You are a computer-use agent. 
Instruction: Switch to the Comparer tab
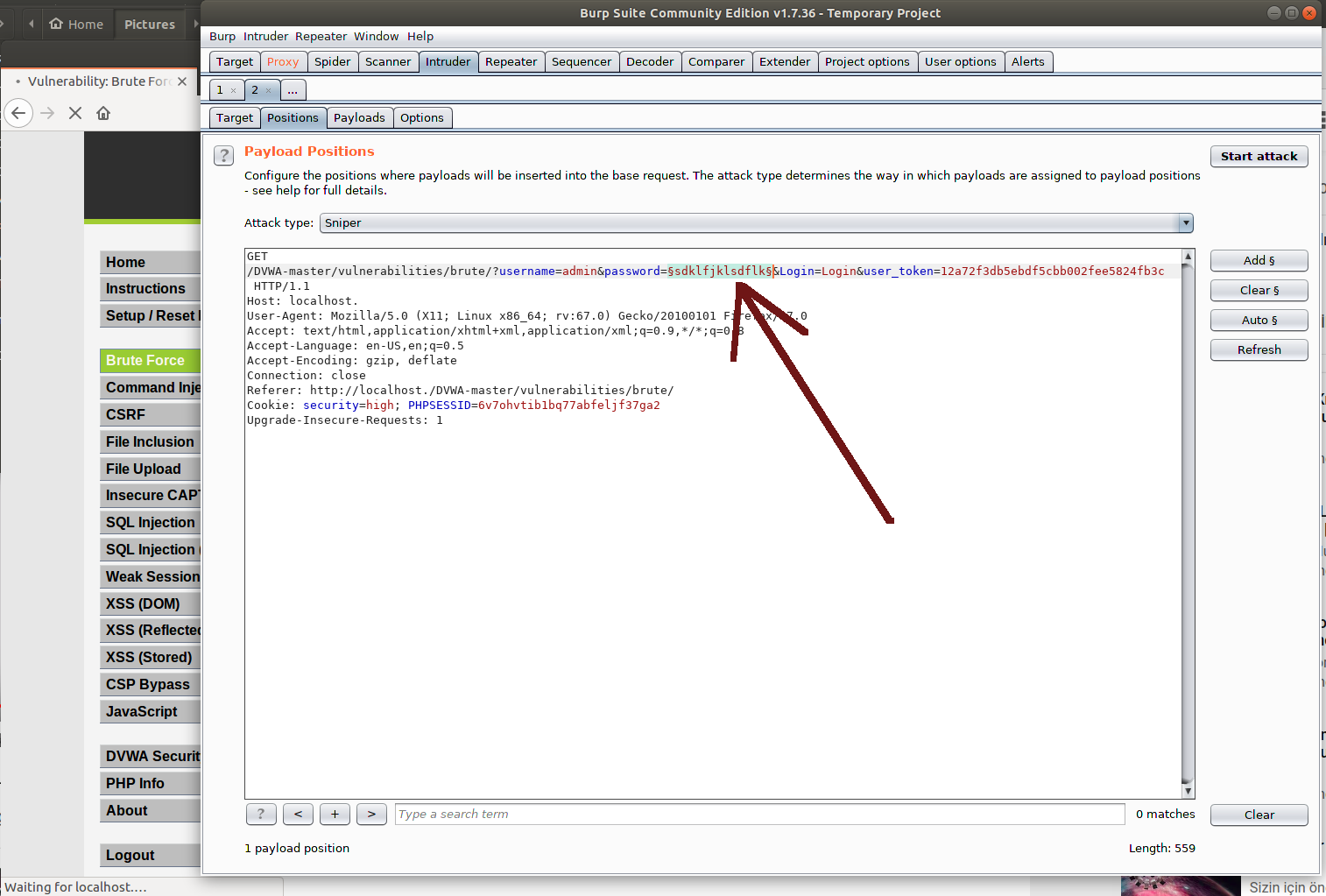716,61
